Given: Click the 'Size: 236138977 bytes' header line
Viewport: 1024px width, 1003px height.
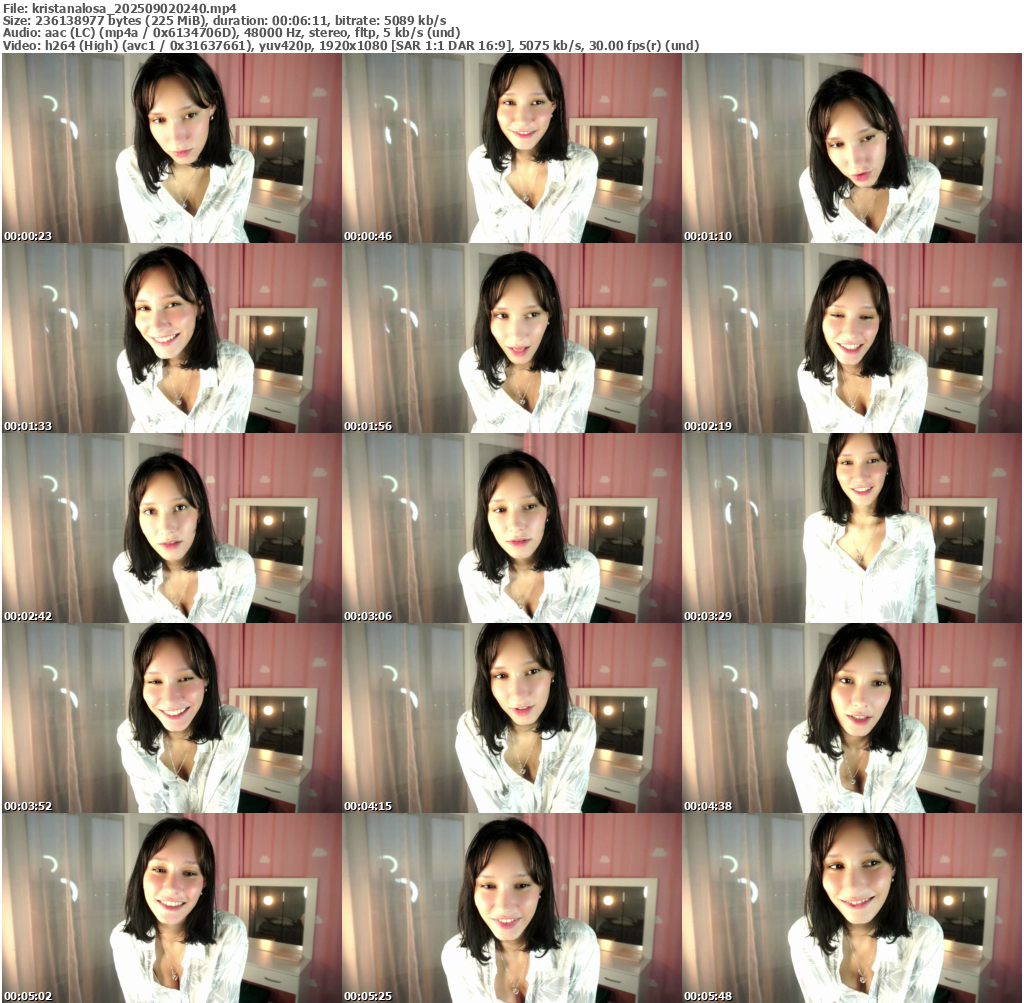Looking at the screenshot, I should click(x=225, y=21).
